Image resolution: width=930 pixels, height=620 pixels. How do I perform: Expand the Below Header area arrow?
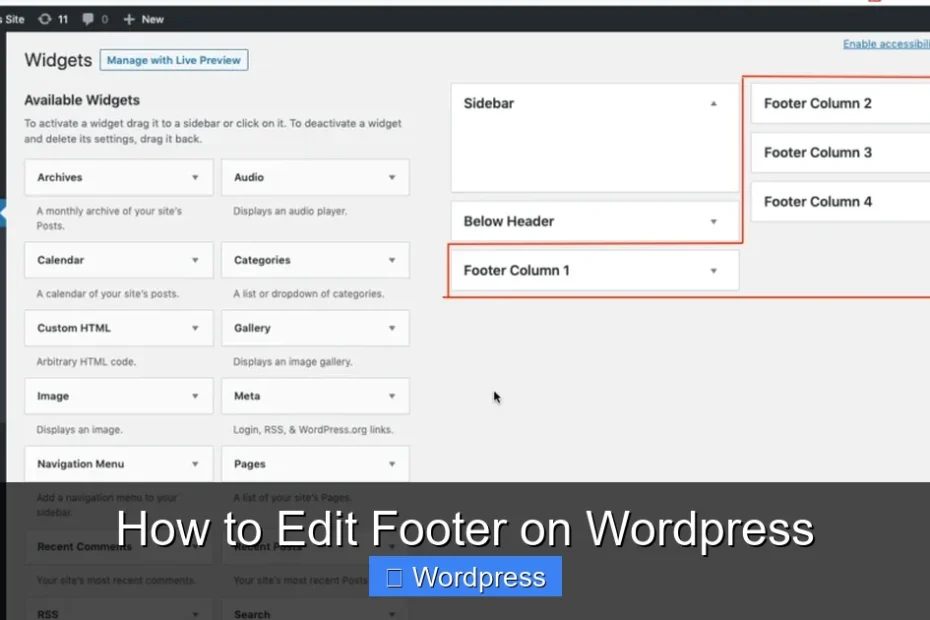pos(714,221)
